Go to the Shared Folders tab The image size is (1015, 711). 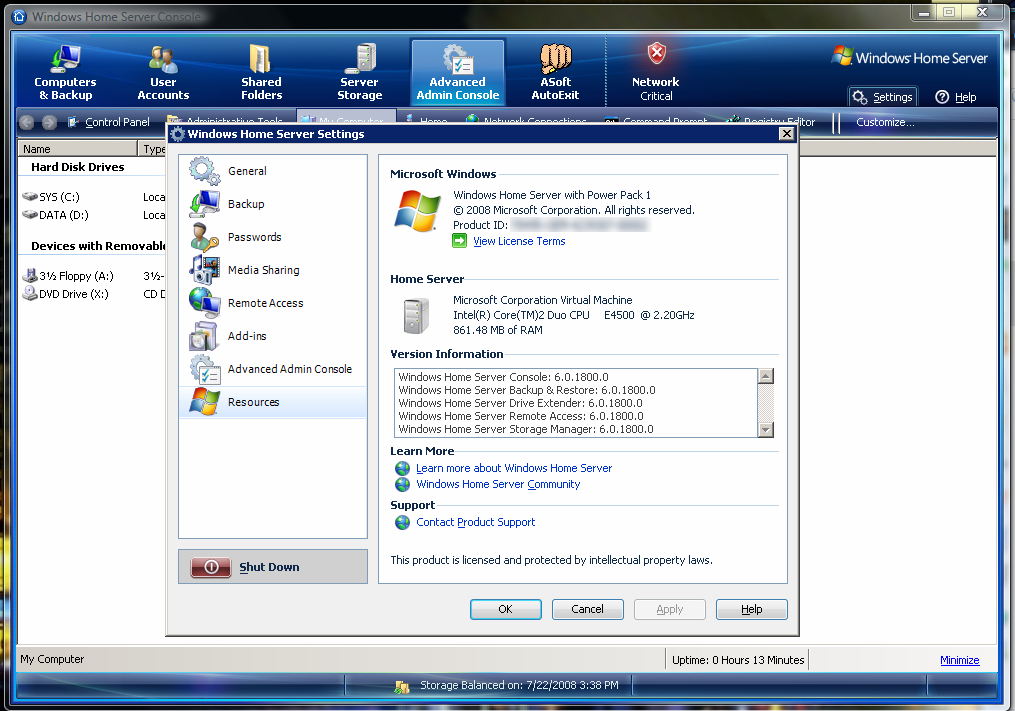pos(261,73)
